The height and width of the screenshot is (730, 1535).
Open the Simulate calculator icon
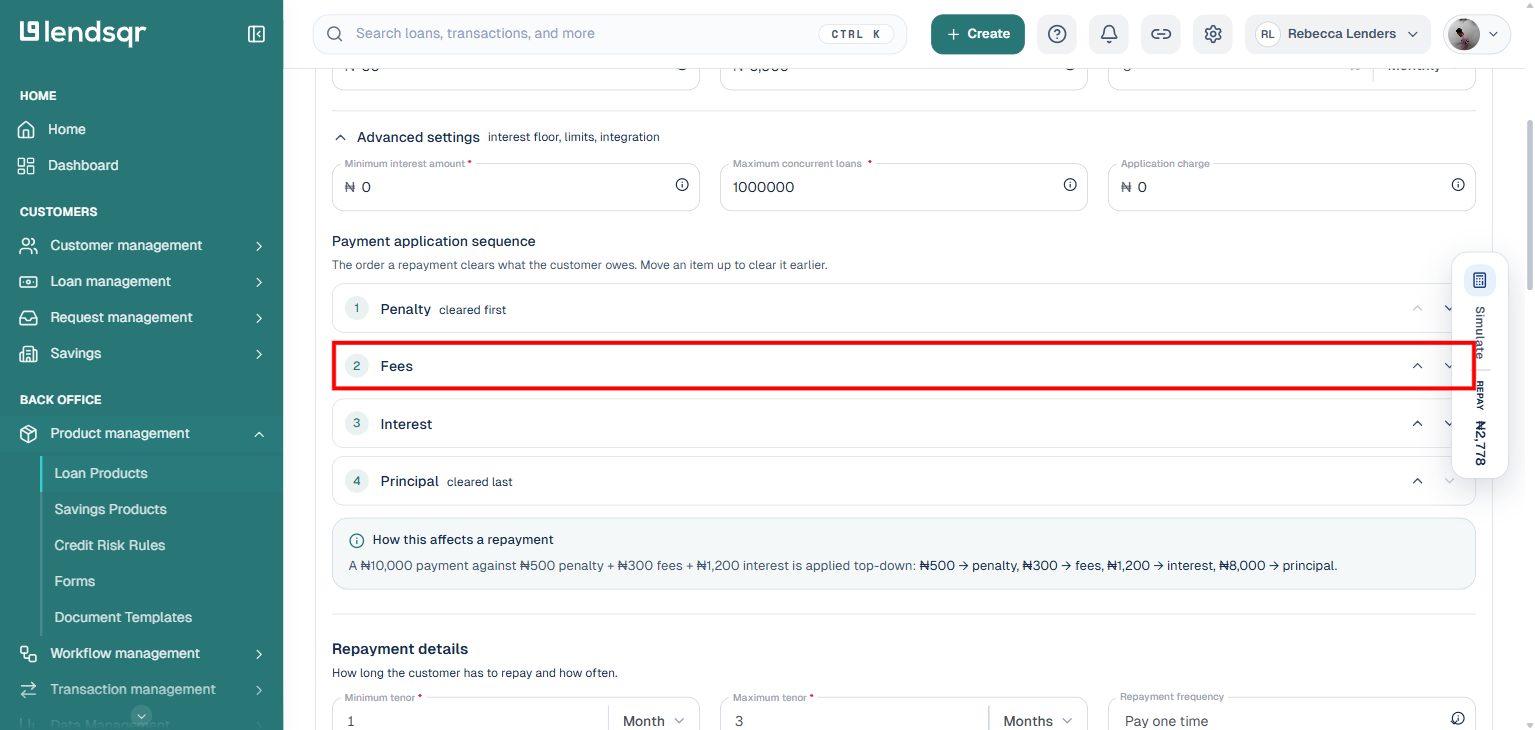(1480, 280)
